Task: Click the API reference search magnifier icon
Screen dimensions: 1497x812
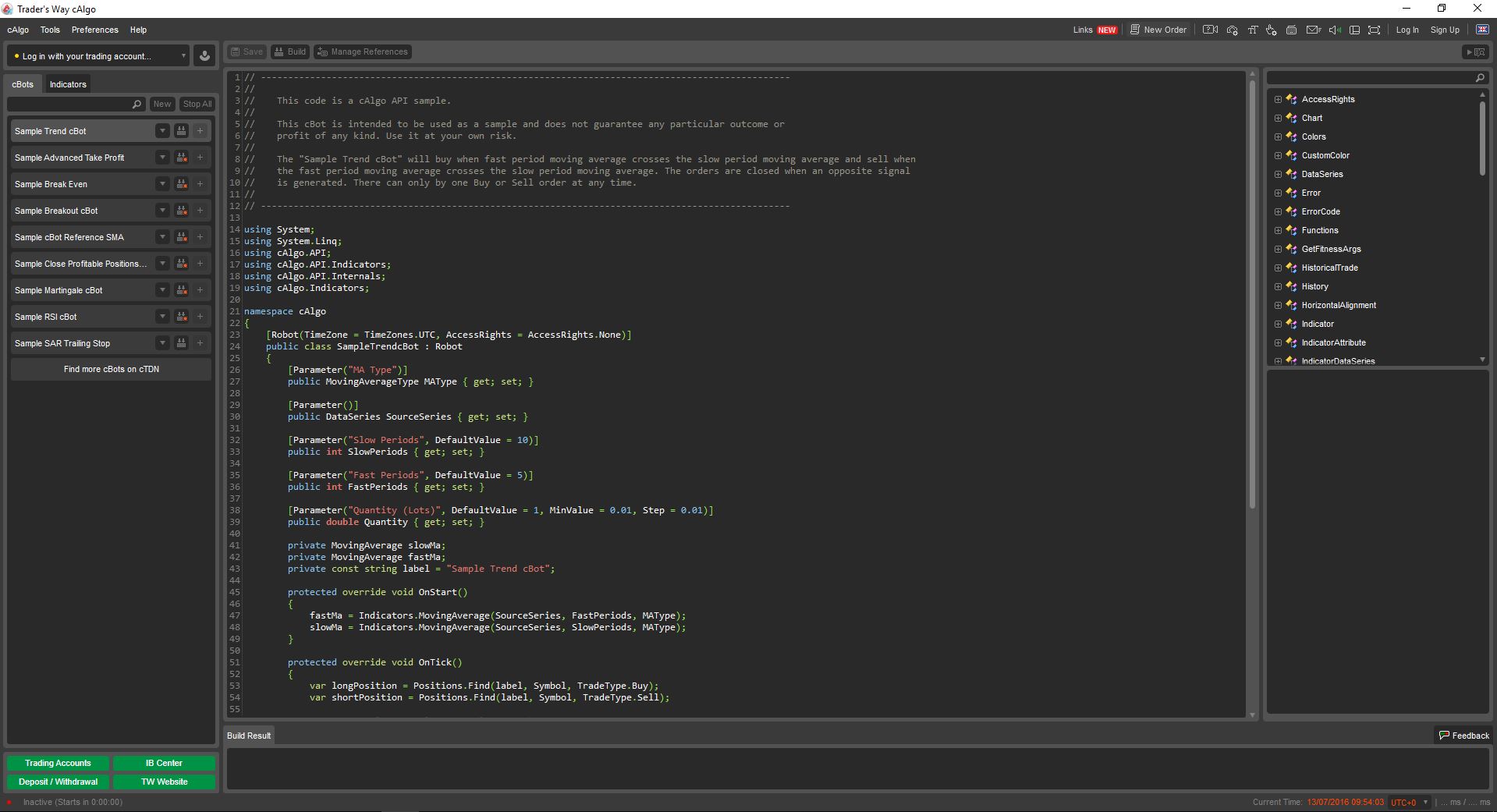Action: point(1480,78)
